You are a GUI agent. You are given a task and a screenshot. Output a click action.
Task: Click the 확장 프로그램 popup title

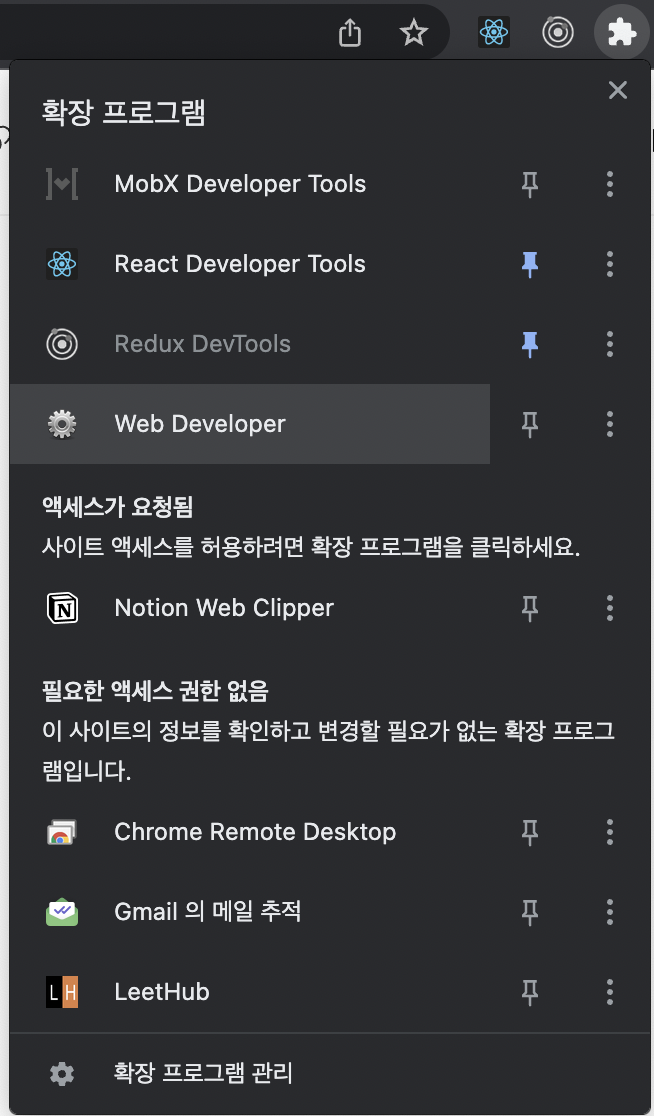[x=124, y=113]
